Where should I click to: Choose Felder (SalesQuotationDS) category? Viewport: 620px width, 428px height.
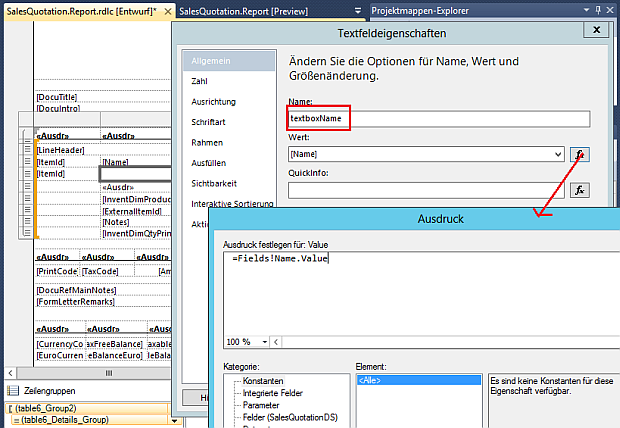[292, 417]
